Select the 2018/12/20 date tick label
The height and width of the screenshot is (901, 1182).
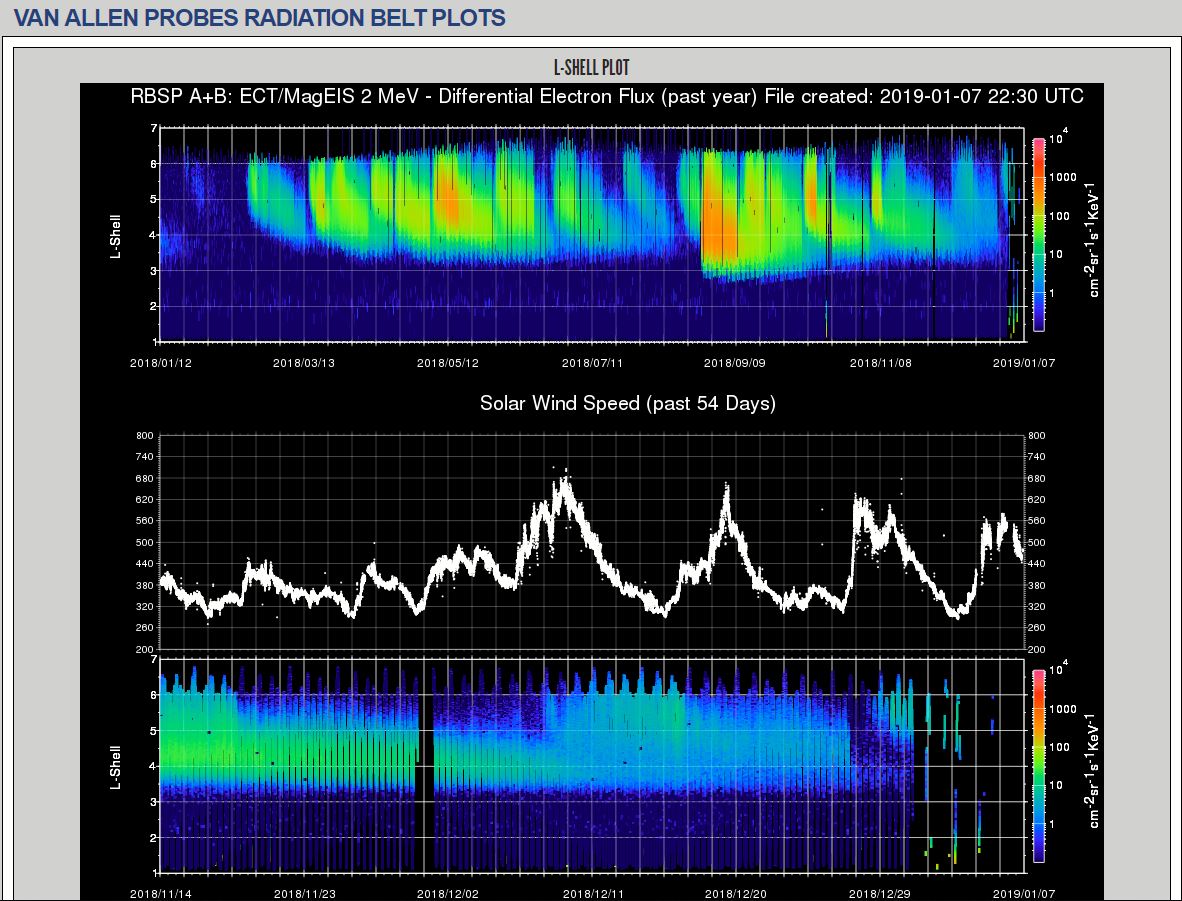tap(735, 894)
